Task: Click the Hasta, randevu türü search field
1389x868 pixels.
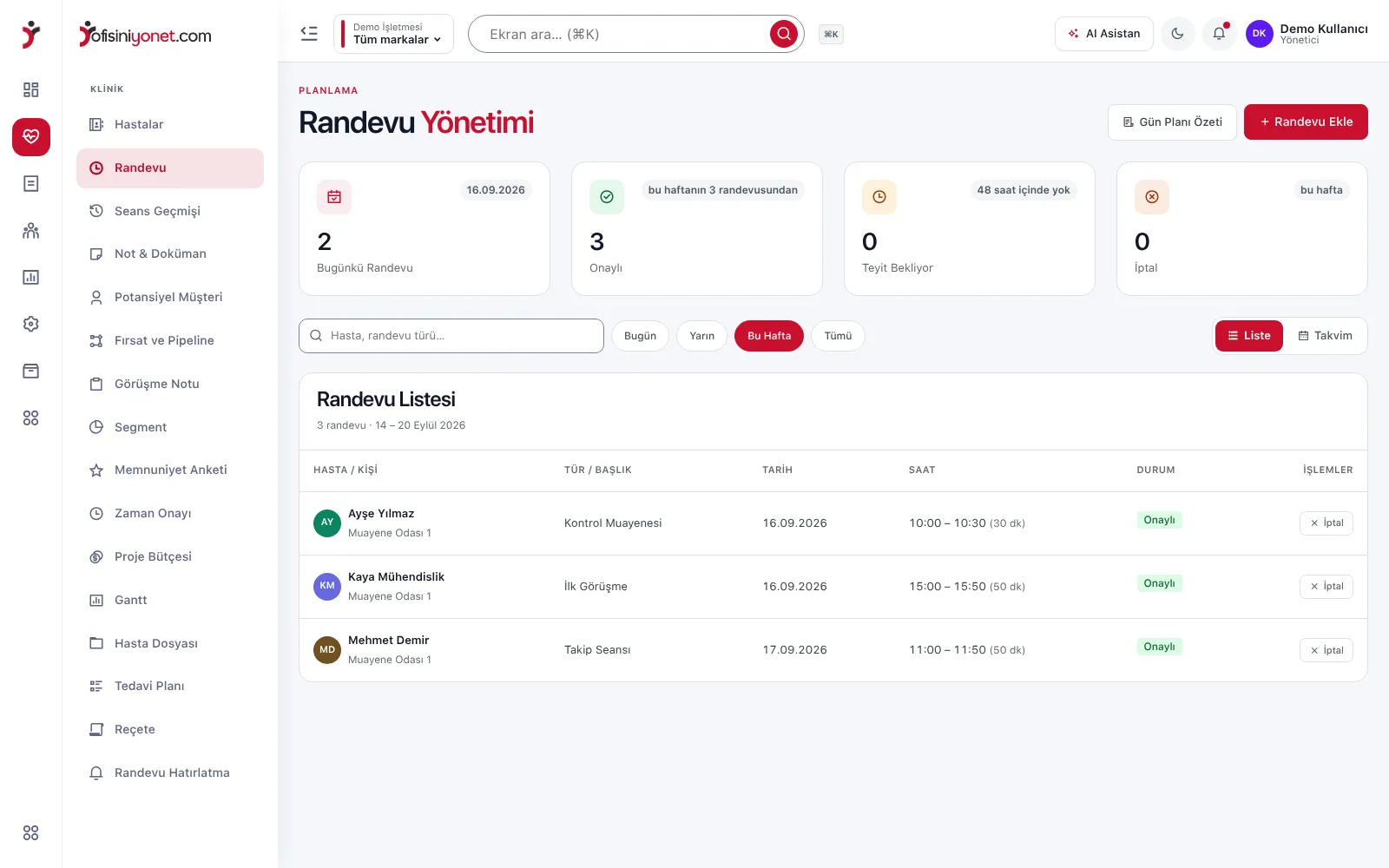Action: click(451, 336)
